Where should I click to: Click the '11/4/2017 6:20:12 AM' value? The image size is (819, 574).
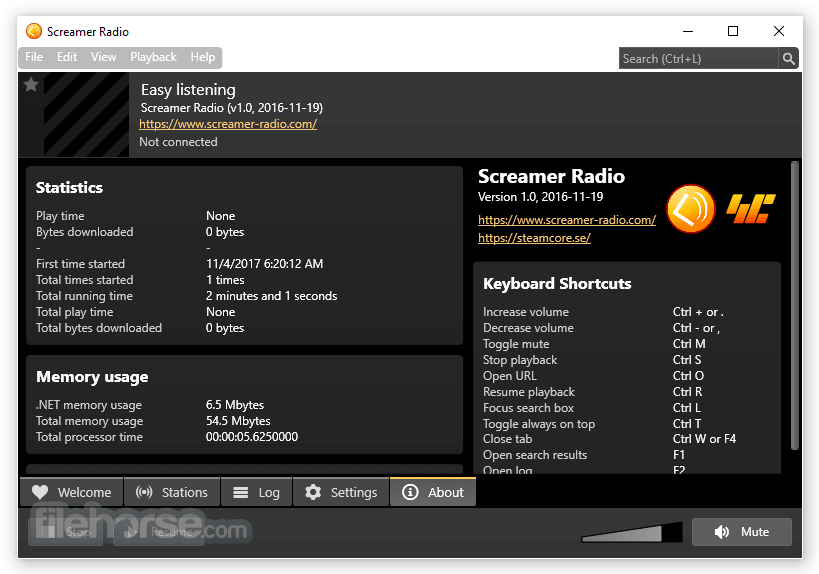tap(264, 264)
